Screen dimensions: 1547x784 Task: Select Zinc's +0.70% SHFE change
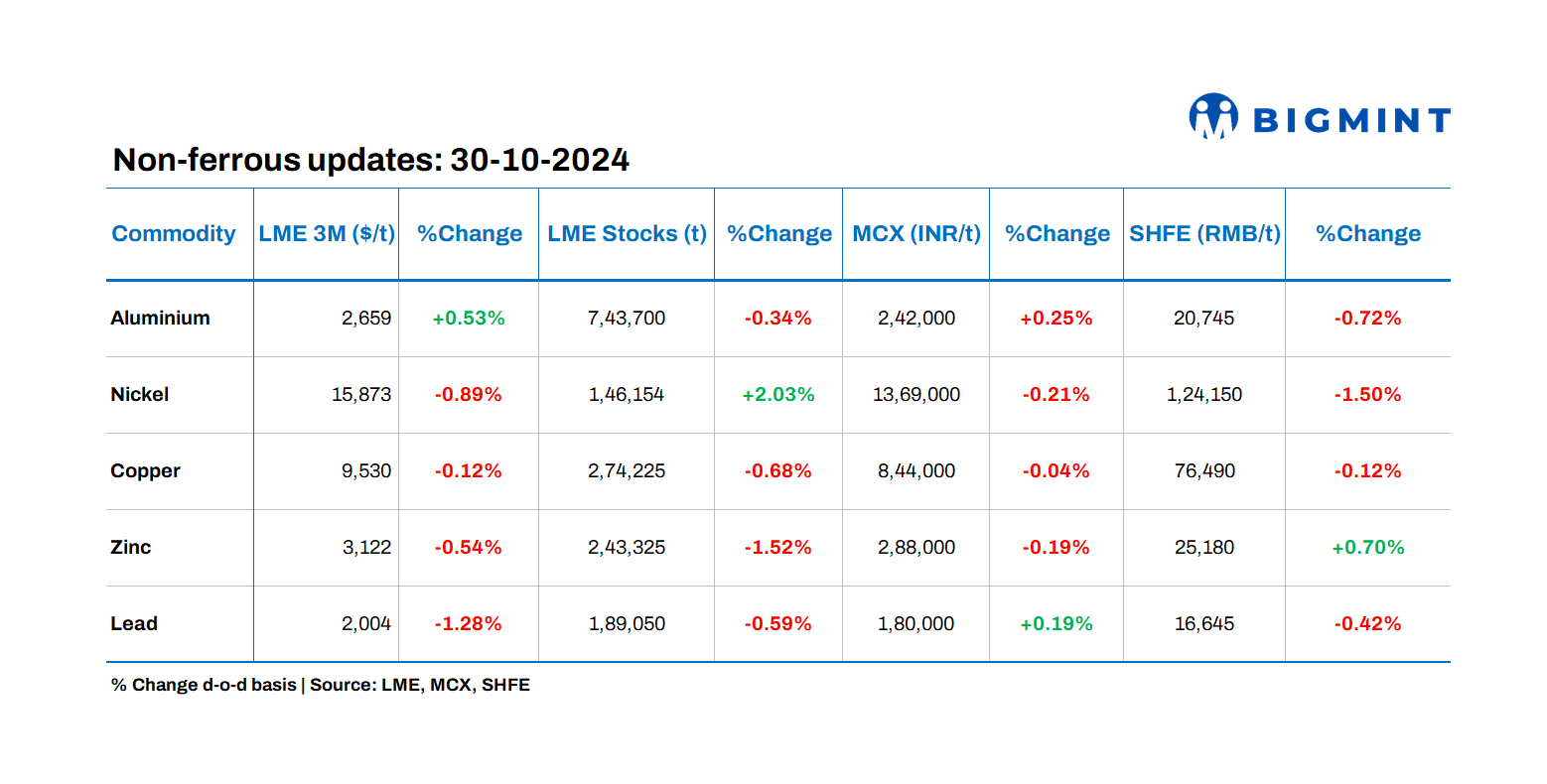coord(1367,548)
